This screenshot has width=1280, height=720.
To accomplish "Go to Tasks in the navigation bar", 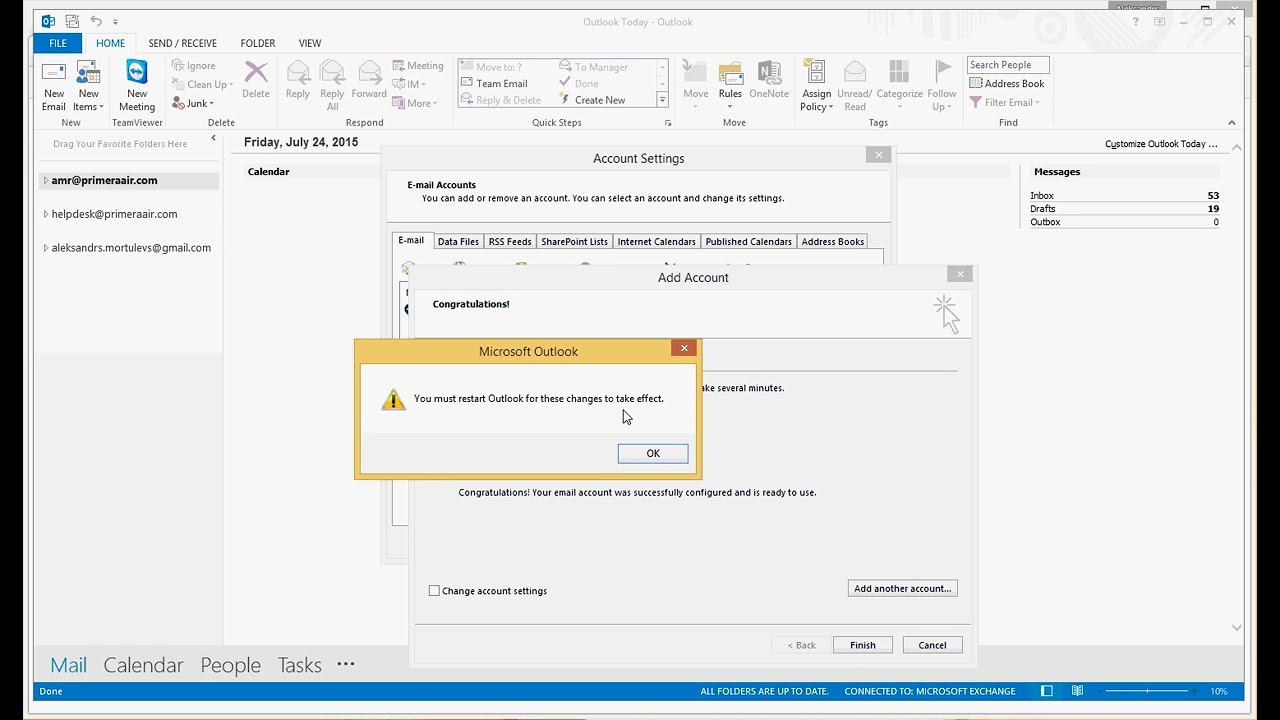I will tap(299, 665).
